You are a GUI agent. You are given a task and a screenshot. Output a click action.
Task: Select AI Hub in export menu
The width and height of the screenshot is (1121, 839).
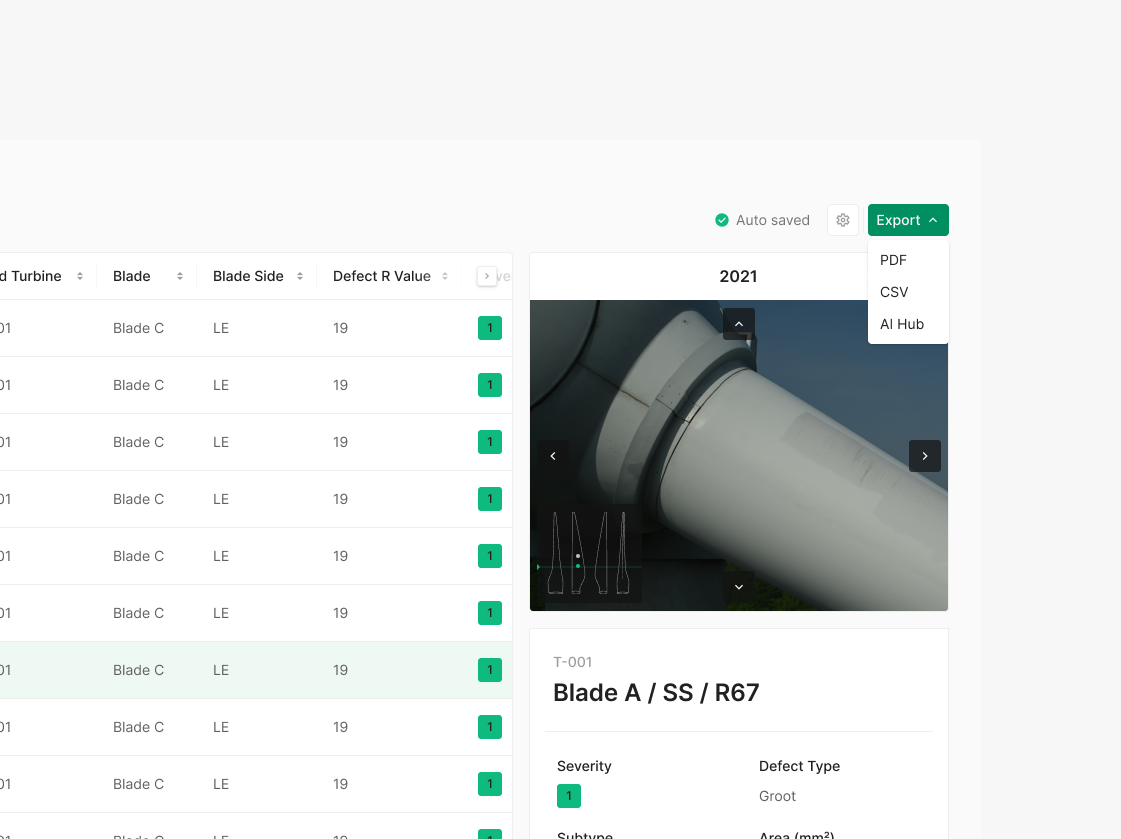pos(901,324)
